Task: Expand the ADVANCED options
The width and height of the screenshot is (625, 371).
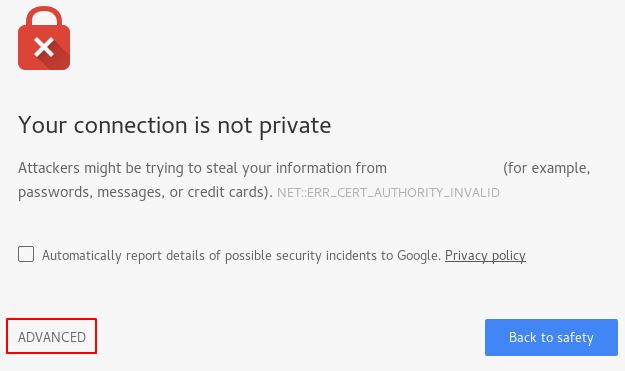Action: [52, 337]
